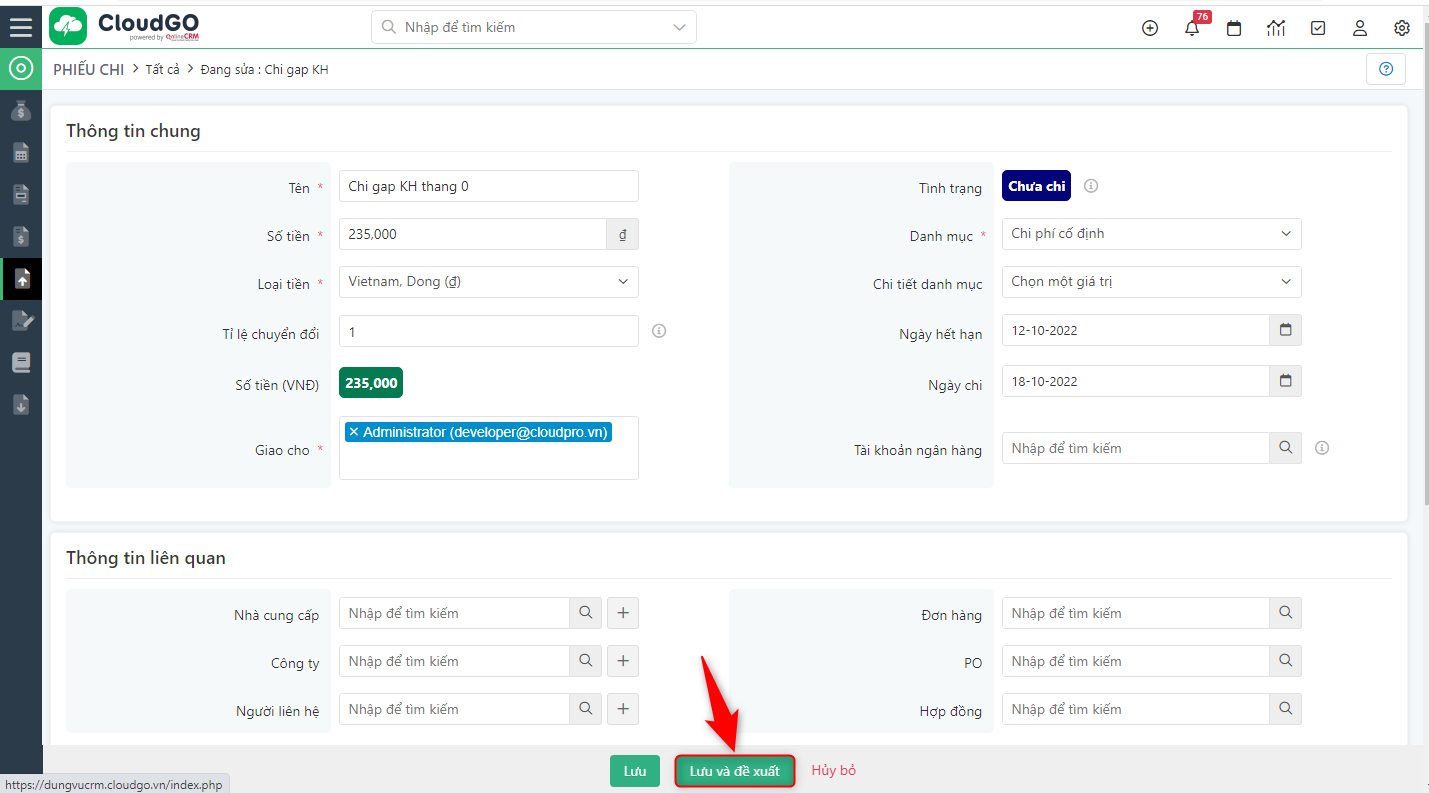
Task: Open the reports chart icon
Action: click(x=1275, y=28)
